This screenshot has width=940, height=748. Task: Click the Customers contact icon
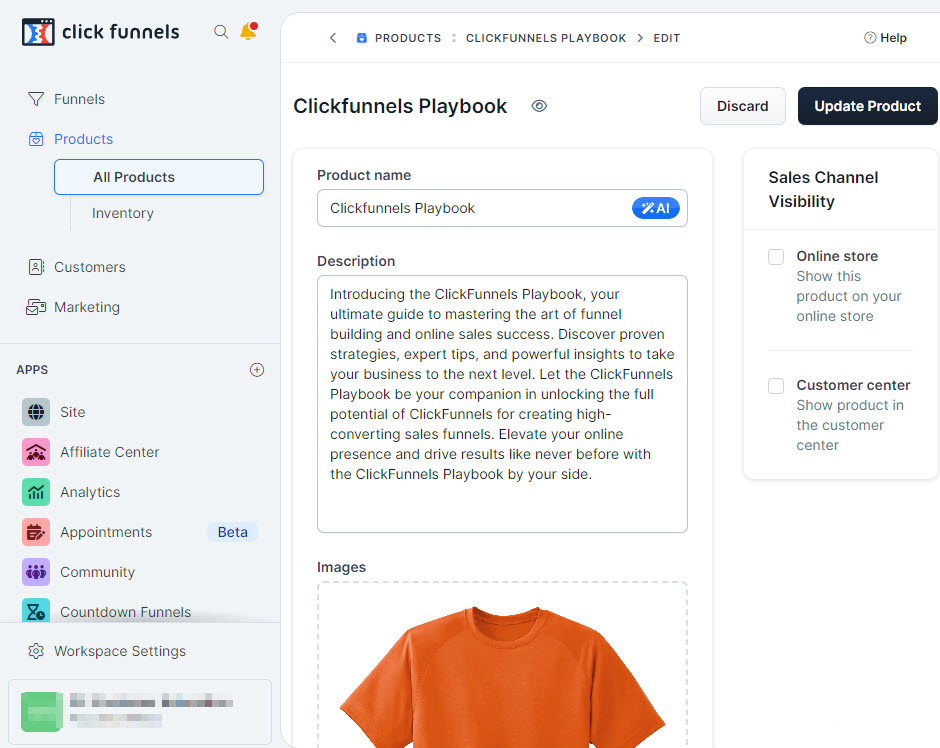click(x=36, y=267)
